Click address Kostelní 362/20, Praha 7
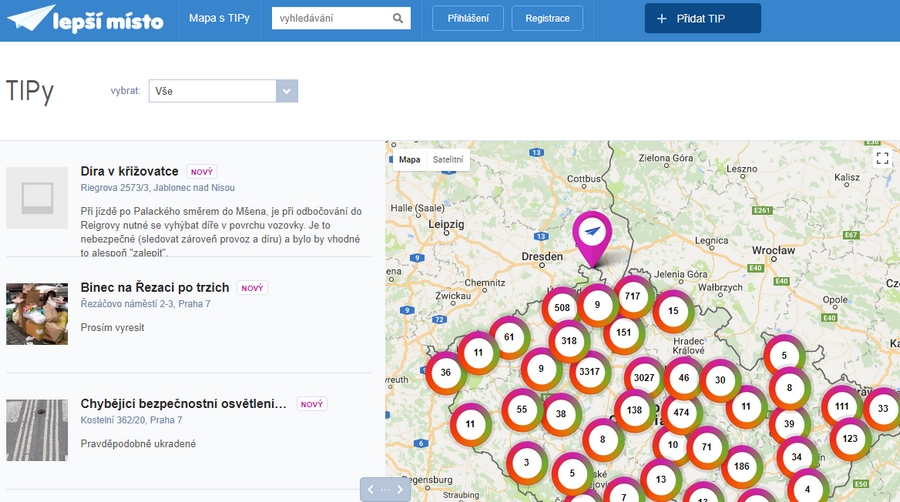The height and width of the screenshot is (502, 900). tap(131, 420)
